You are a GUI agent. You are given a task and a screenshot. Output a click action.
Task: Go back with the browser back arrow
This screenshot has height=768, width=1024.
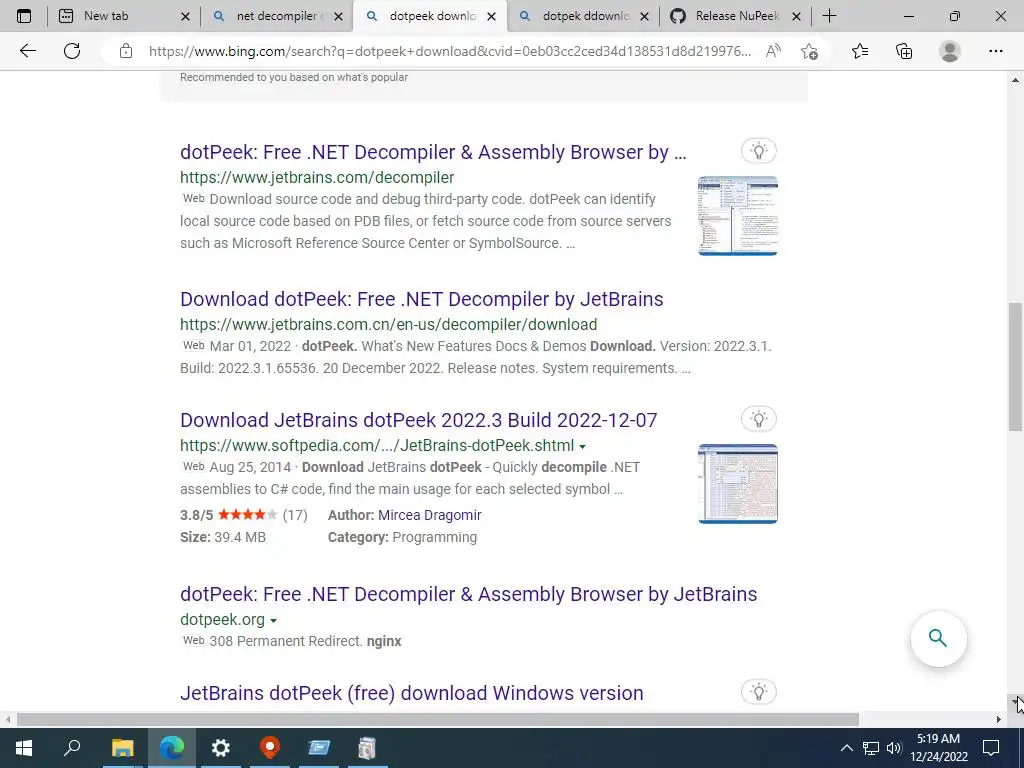click(27, 51)
